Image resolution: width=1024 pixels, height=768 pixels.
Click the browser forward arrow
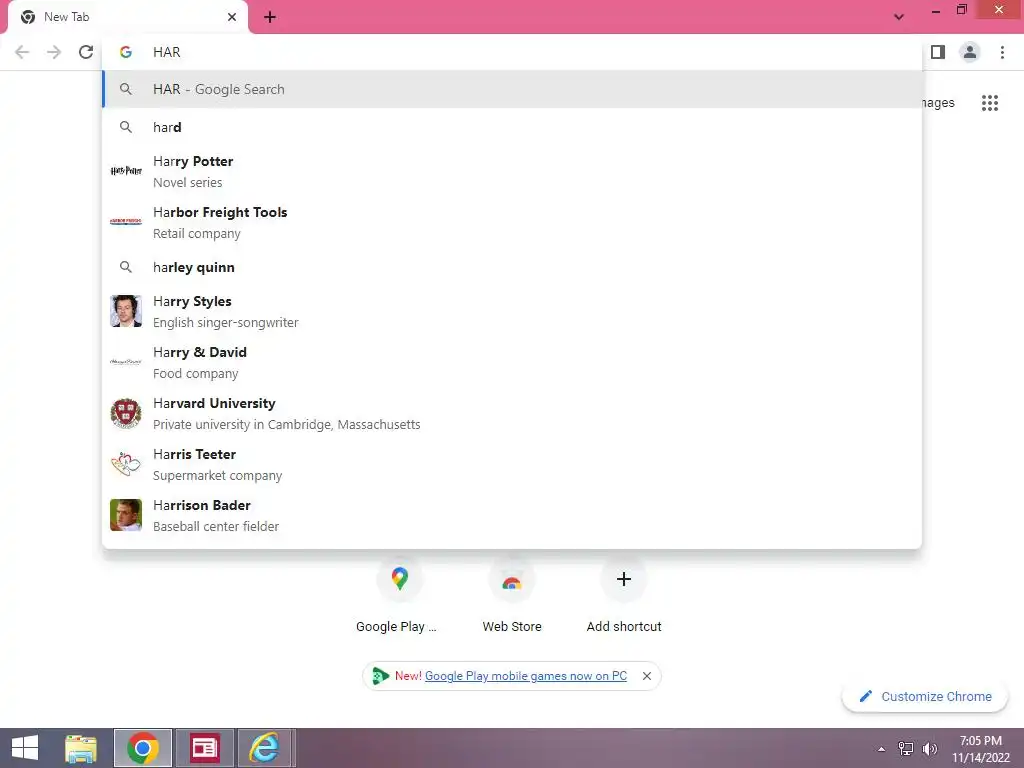click(54, 52)
